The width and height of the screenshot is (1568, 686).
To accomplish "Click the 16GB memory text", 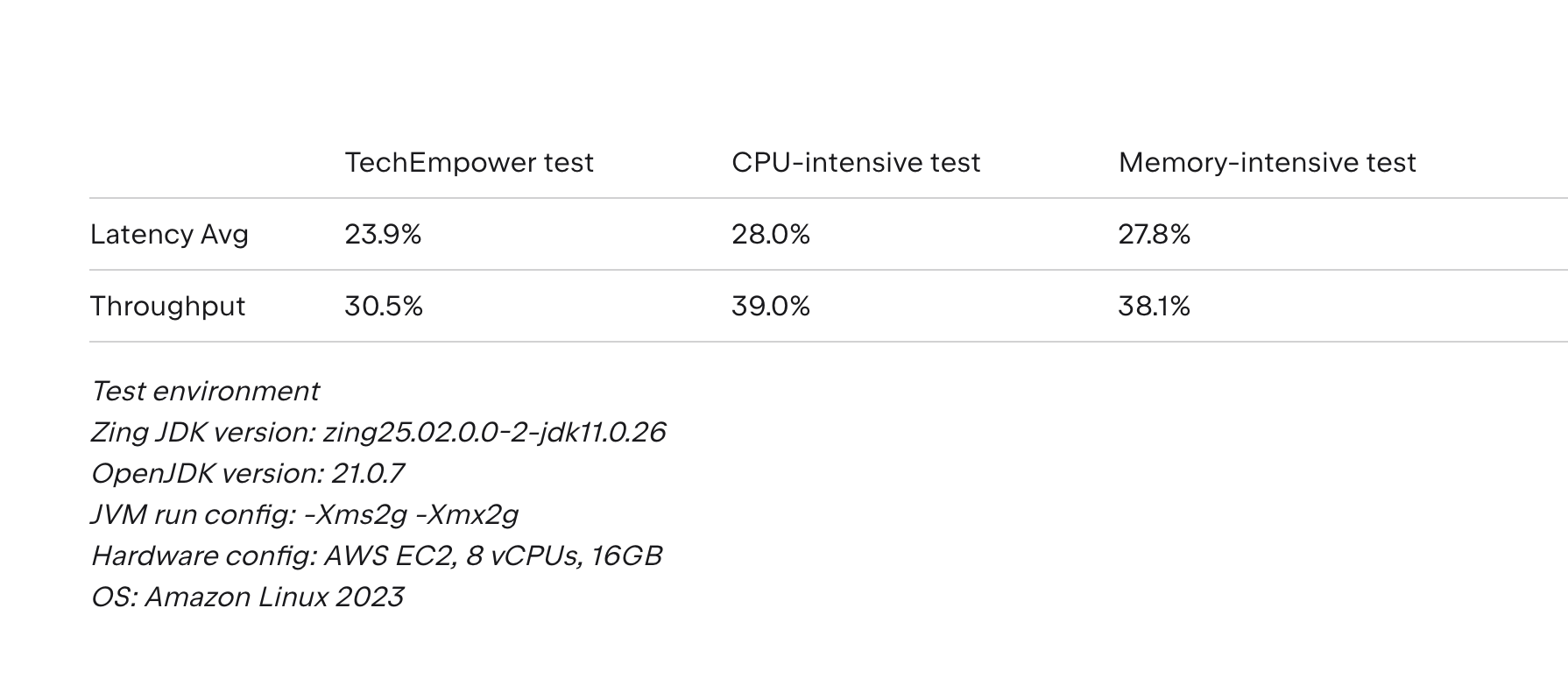I will (626, 555).
